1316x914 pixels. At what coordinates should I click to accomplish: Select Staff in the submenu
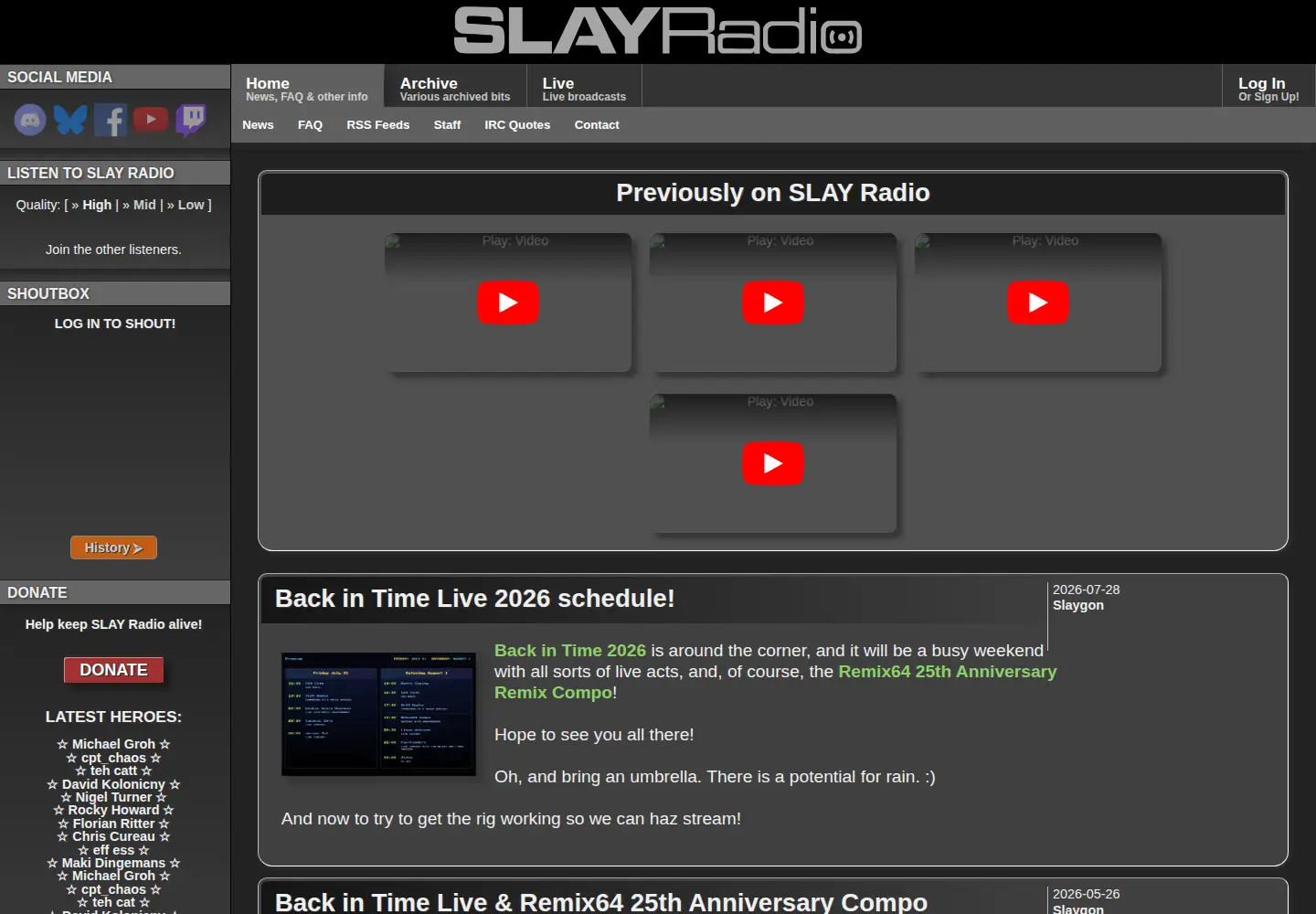click(447, 125)
